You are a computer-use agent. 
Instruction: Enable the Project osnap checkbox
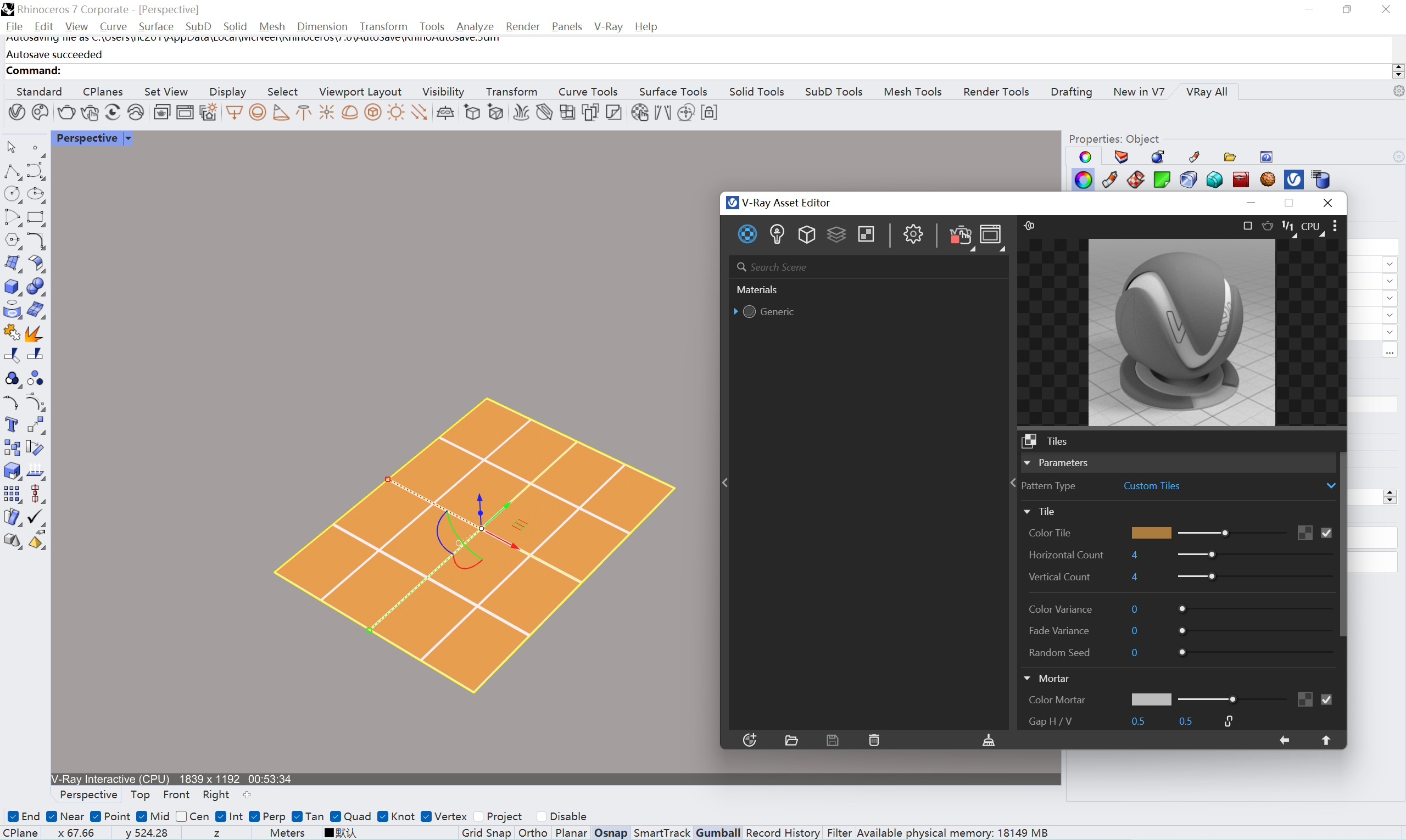click(478, 816)
